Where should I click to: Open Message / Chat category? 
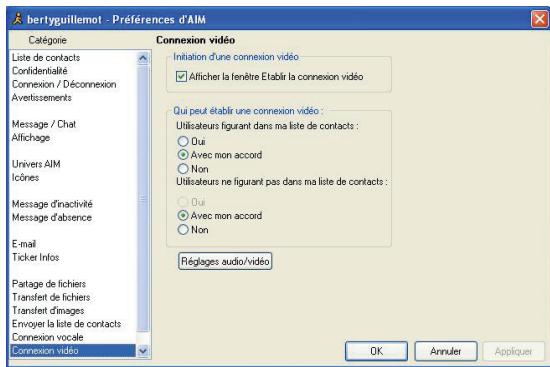point(44,124)
